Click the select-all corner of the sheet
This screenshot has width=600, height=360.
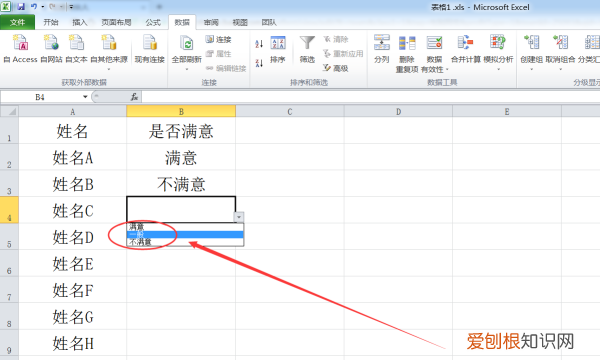click(9, 111)
